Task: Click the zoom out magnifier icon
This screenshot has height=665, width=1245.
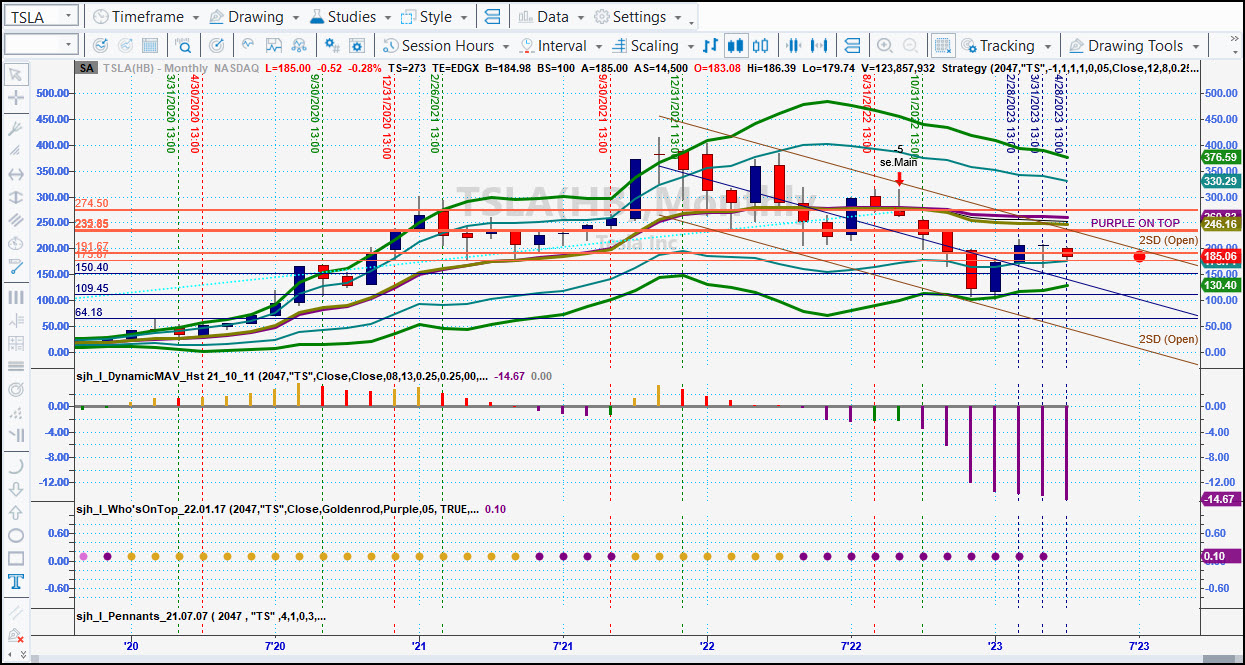Action: click(910, 46)
